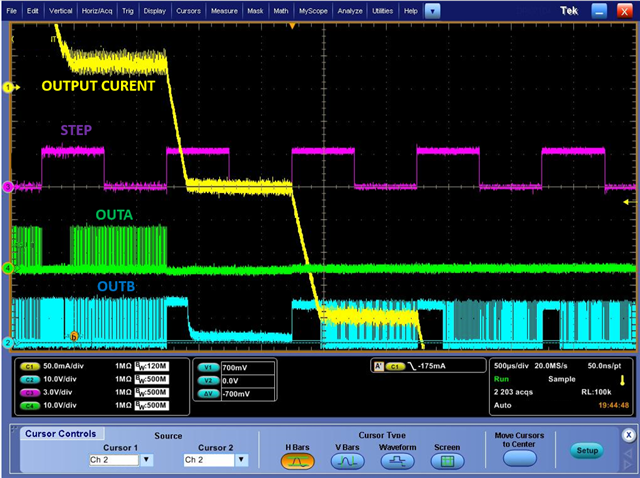This screenshot has height=478, width=640.
Task: Close the Cursor Controls panel
Action: [x=629, y=435]
